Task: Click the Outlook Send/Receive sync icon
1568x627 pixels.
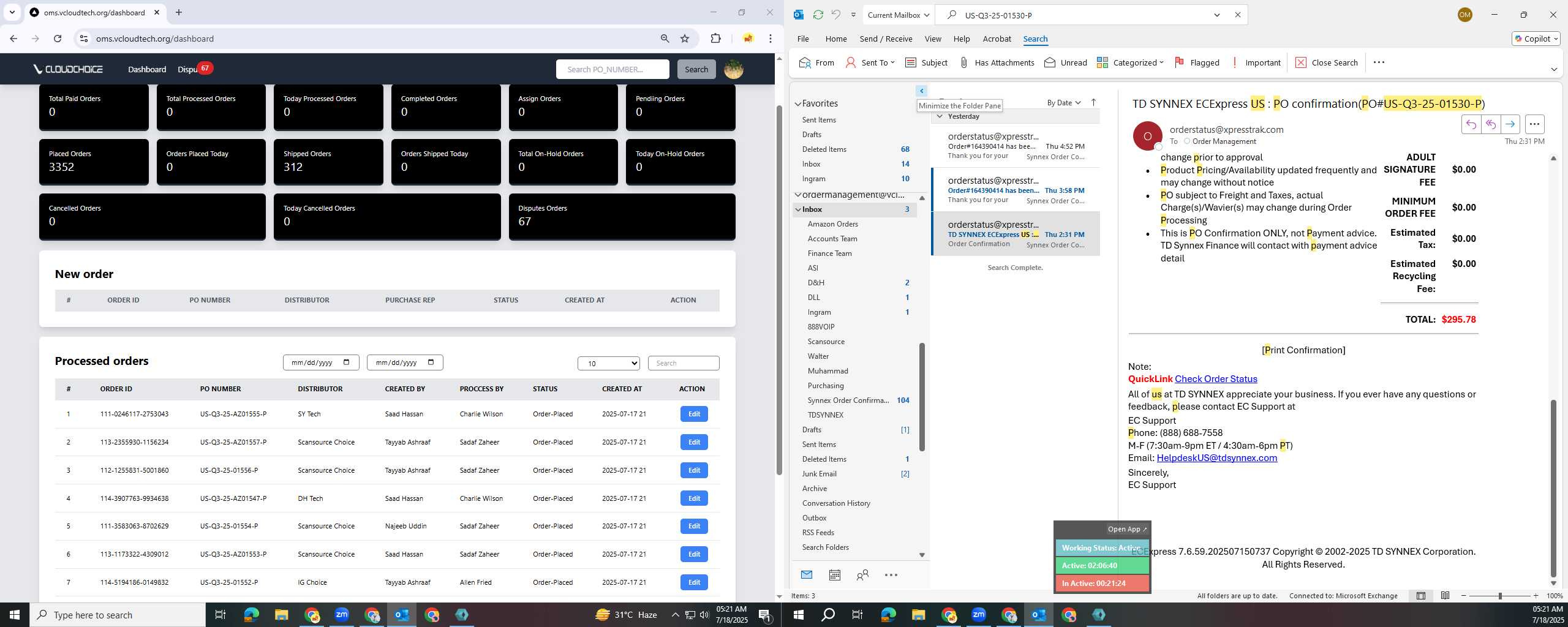Action: tap(818, 15)
